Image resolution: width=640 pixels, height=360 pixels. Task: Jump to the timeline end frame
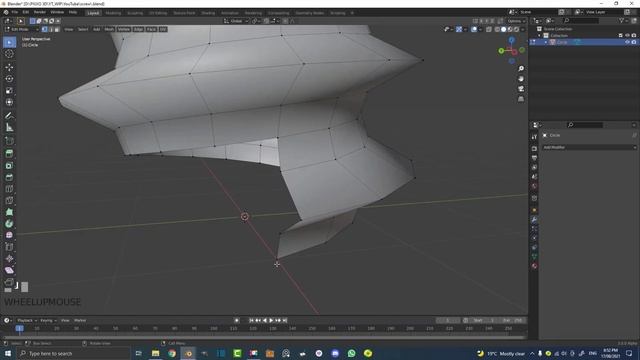[285, 320]
